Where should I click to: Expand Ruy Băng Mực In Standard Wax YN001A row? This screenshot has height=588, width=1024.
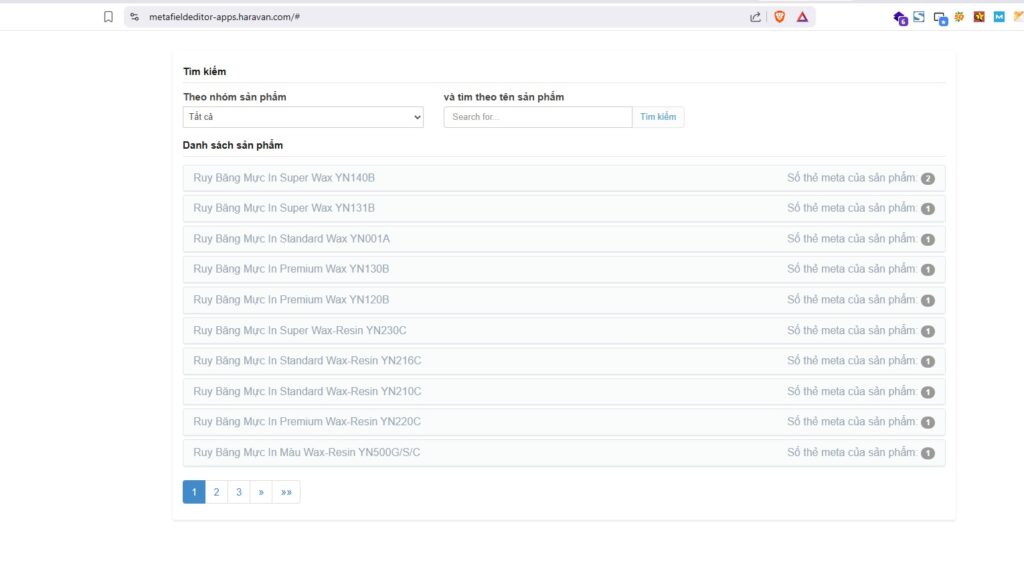click(x=291, y=239)
